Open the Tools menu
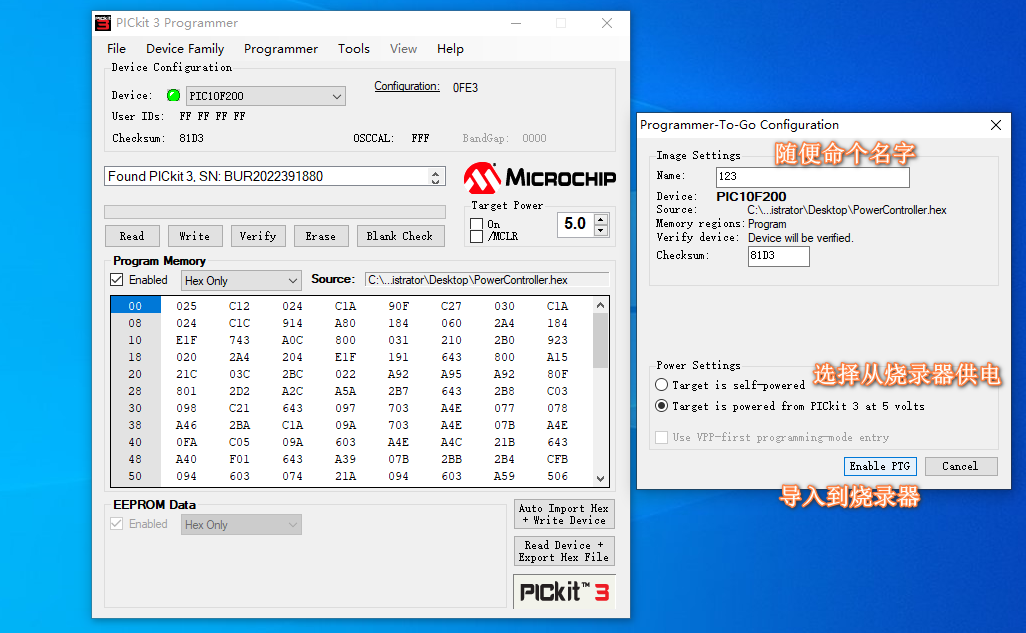Viewport: 1026px width, 633px height. point(354,48)
